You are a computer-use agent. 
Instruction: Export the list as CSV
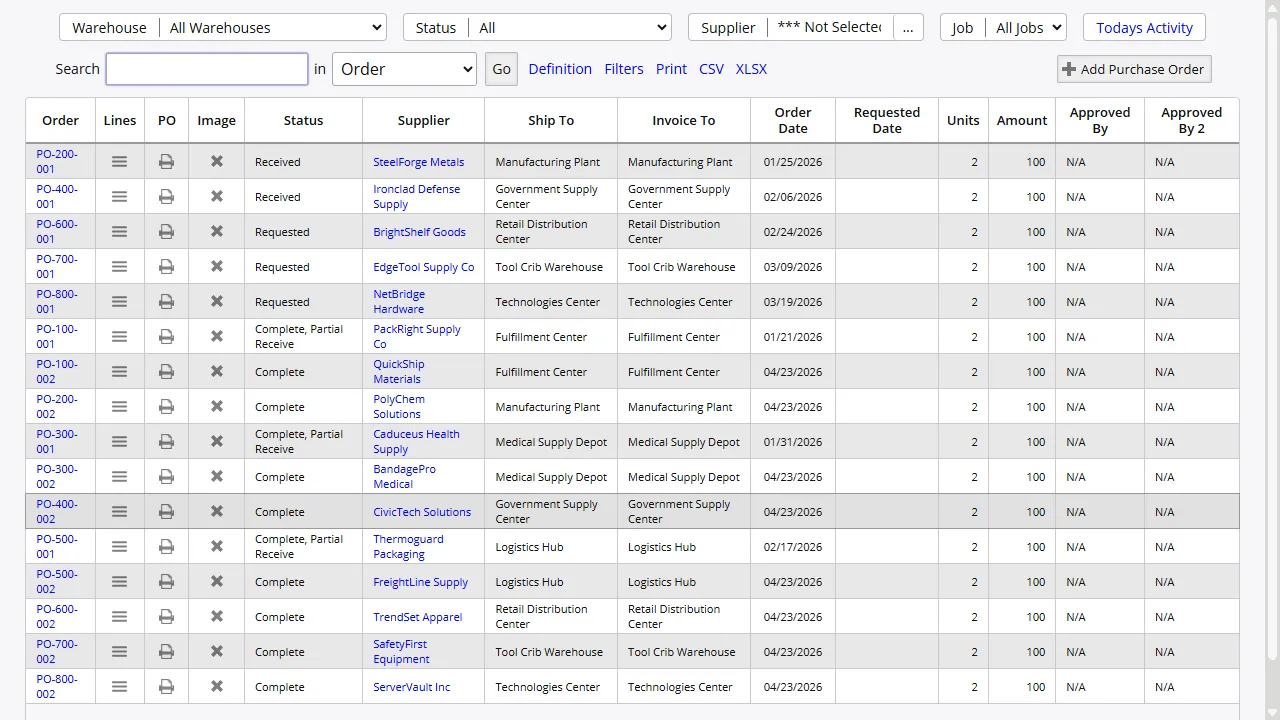click(711, 69)
